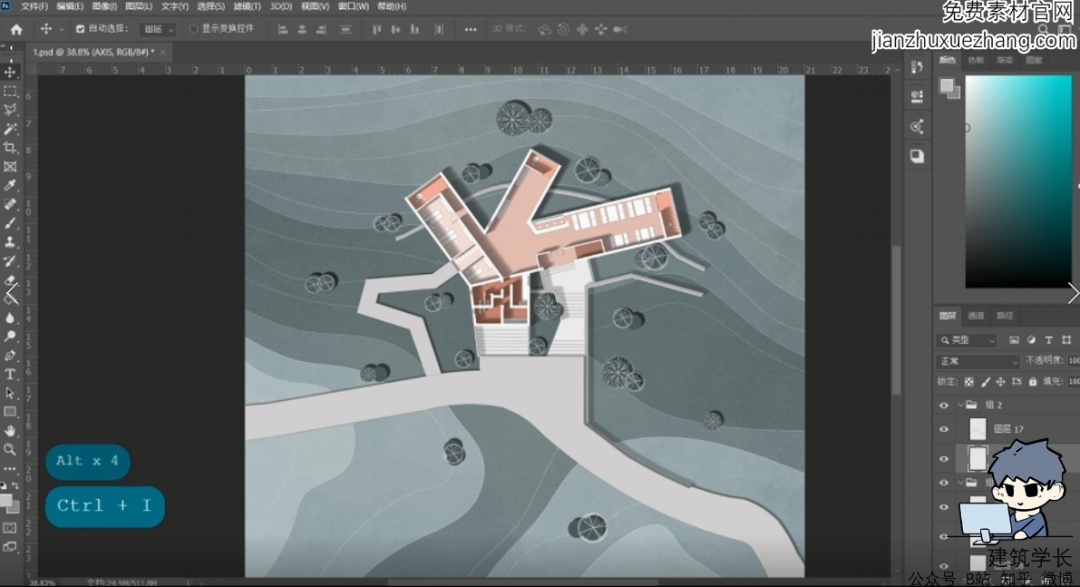The width and height of the screenshot is (1080, 587).
Task: Select the Zoom tool
Action: 10,449
